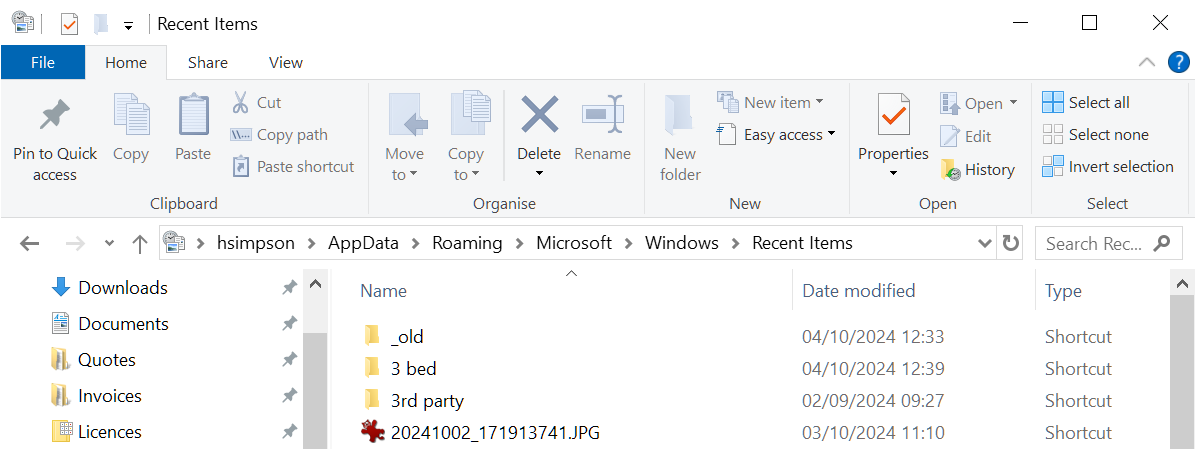Open recent locations dropdown near navigation arrows
The width and height of the screenshot is (1196, 449).
[109, 244]
